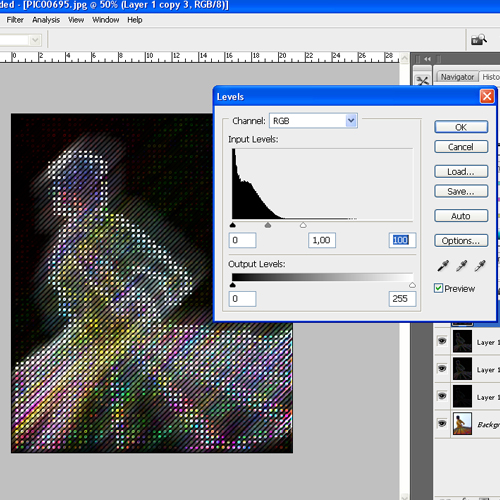Click the canvas vertical scrollbar up arrow
The height and width of the screenshot is (500, 500).
click(x=404, y=58)
